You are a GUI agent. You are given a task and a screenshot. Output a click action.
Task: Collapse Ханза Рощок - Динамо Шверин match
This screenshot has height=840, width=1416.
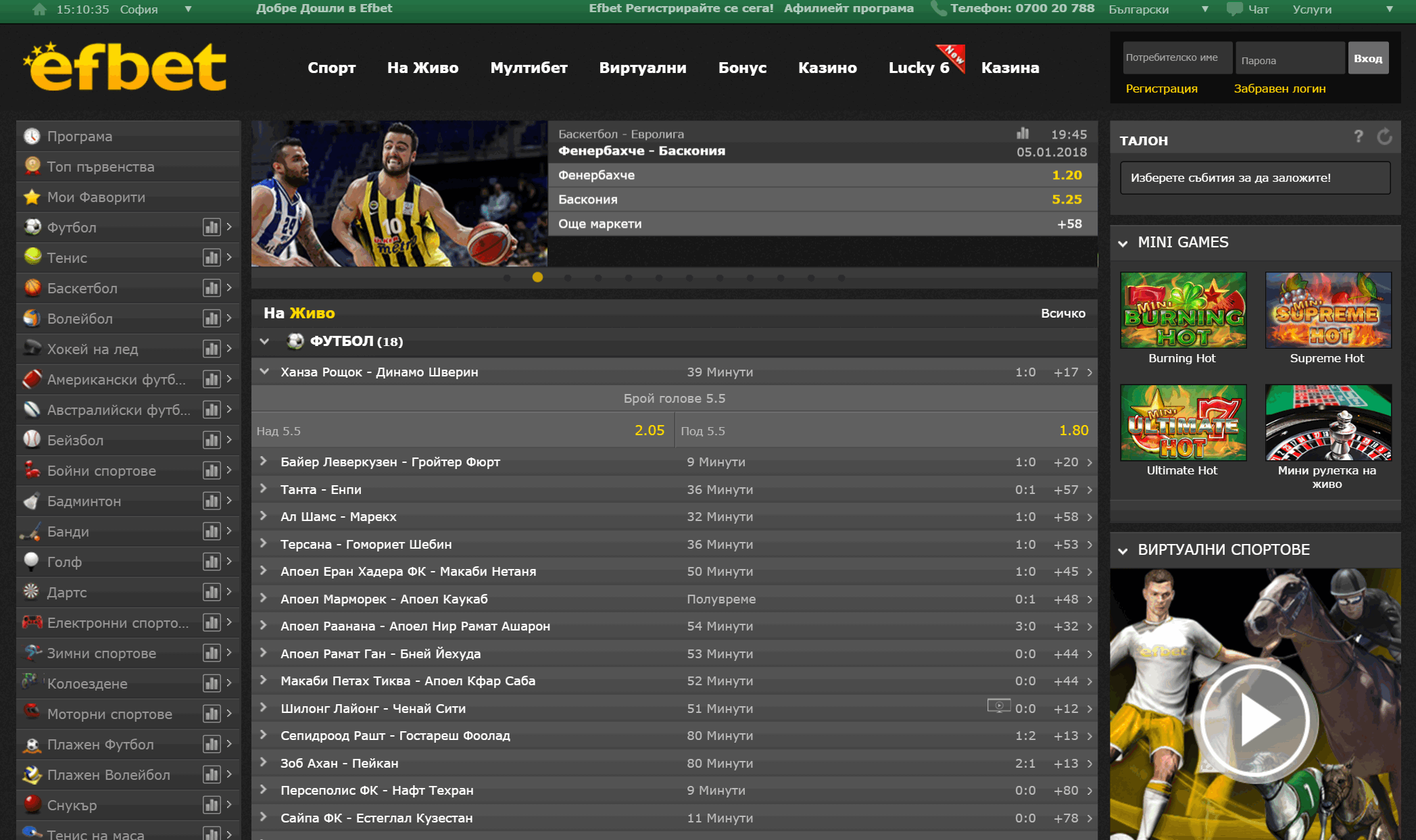[x=264, y=372]
